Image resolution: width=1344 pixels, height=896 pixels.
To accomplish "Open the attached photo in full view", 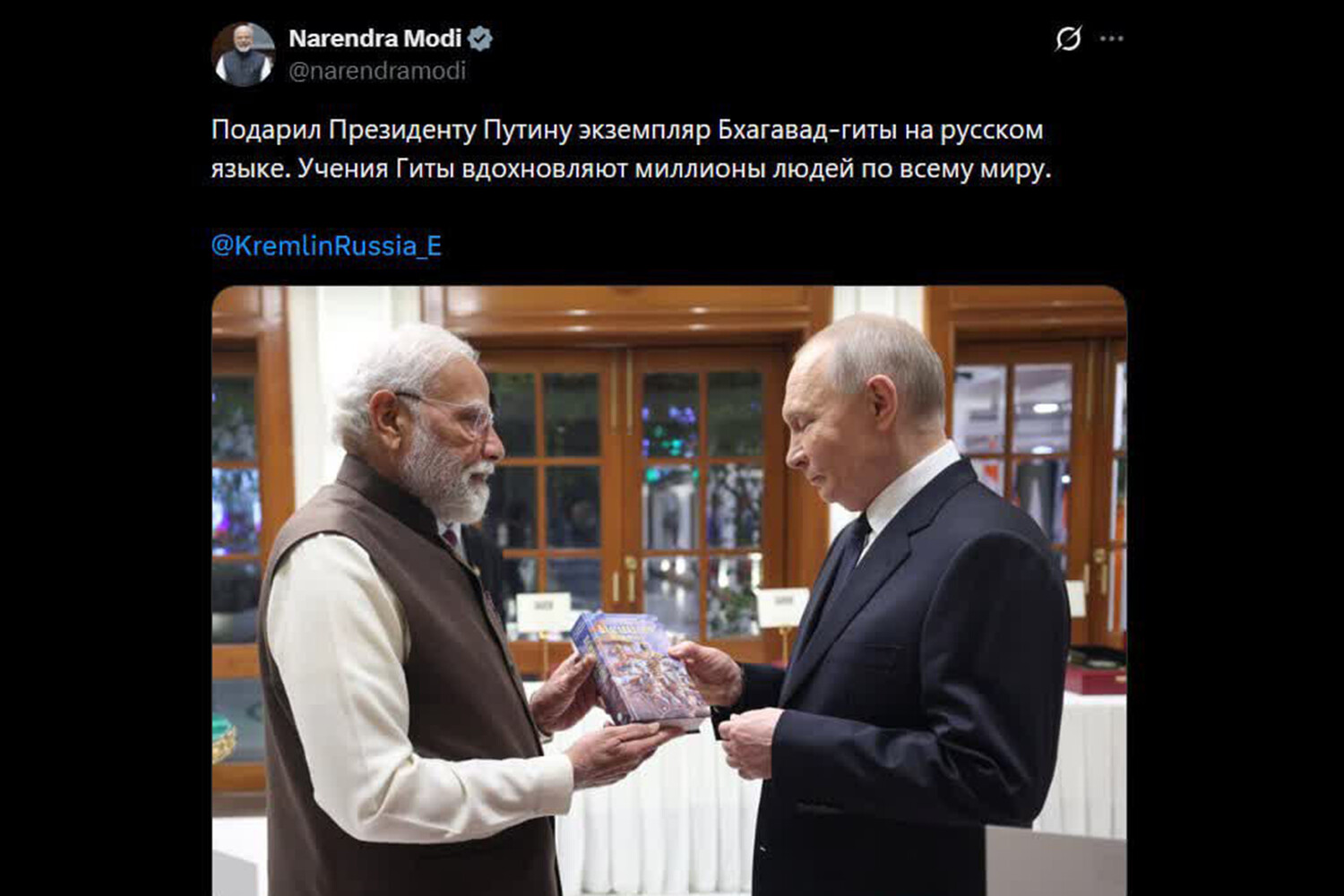I will (669, 591).
